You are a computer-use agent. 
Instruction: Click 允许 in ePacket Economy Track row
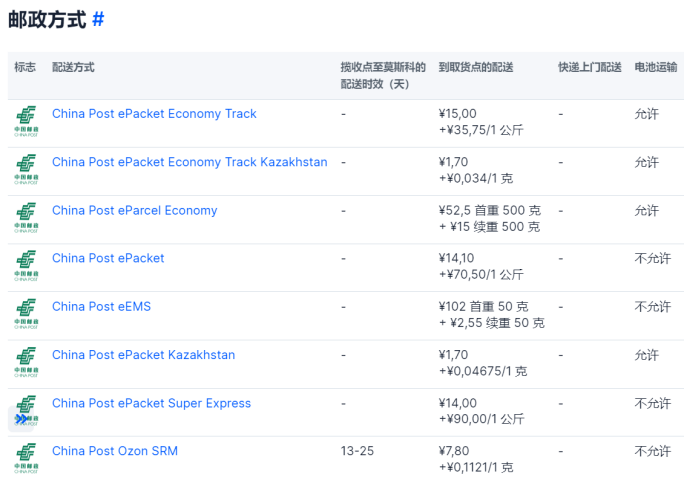coord(646,114)
